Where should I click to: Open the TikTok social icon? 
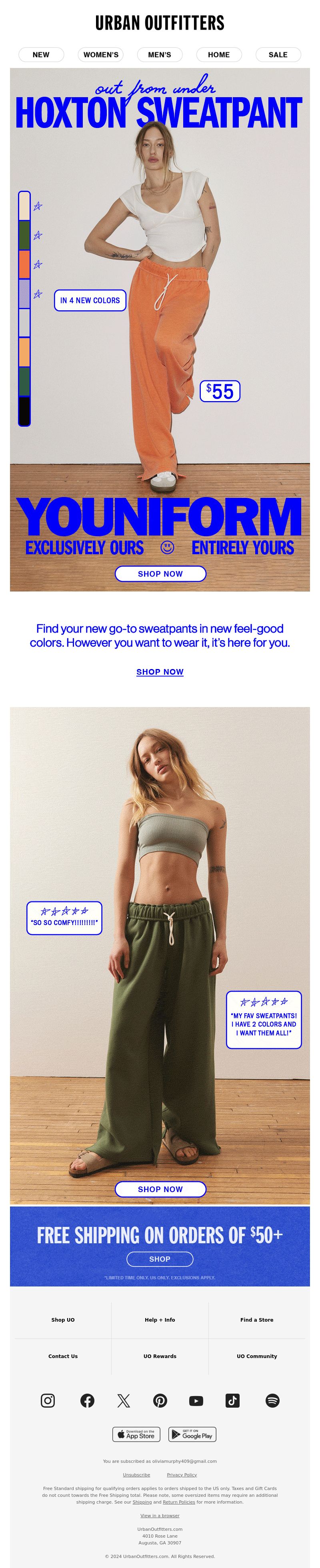[232, 1400]
